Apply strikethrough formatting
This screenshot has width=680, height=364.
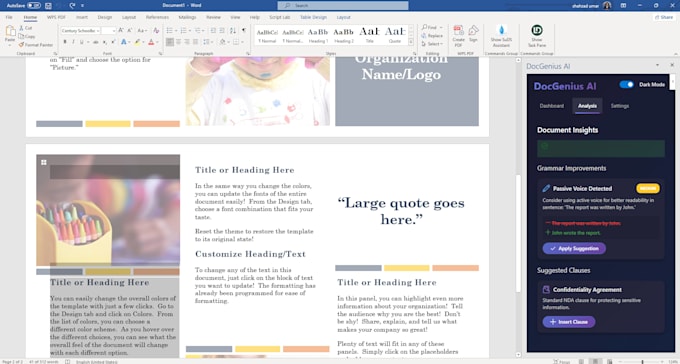(x=96, y=42)
